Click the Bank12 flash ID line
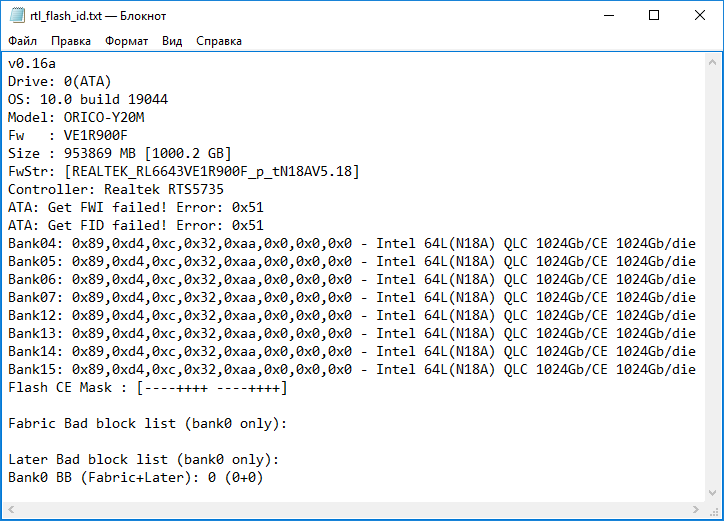724x521 pixels. (x=352, y=315)
